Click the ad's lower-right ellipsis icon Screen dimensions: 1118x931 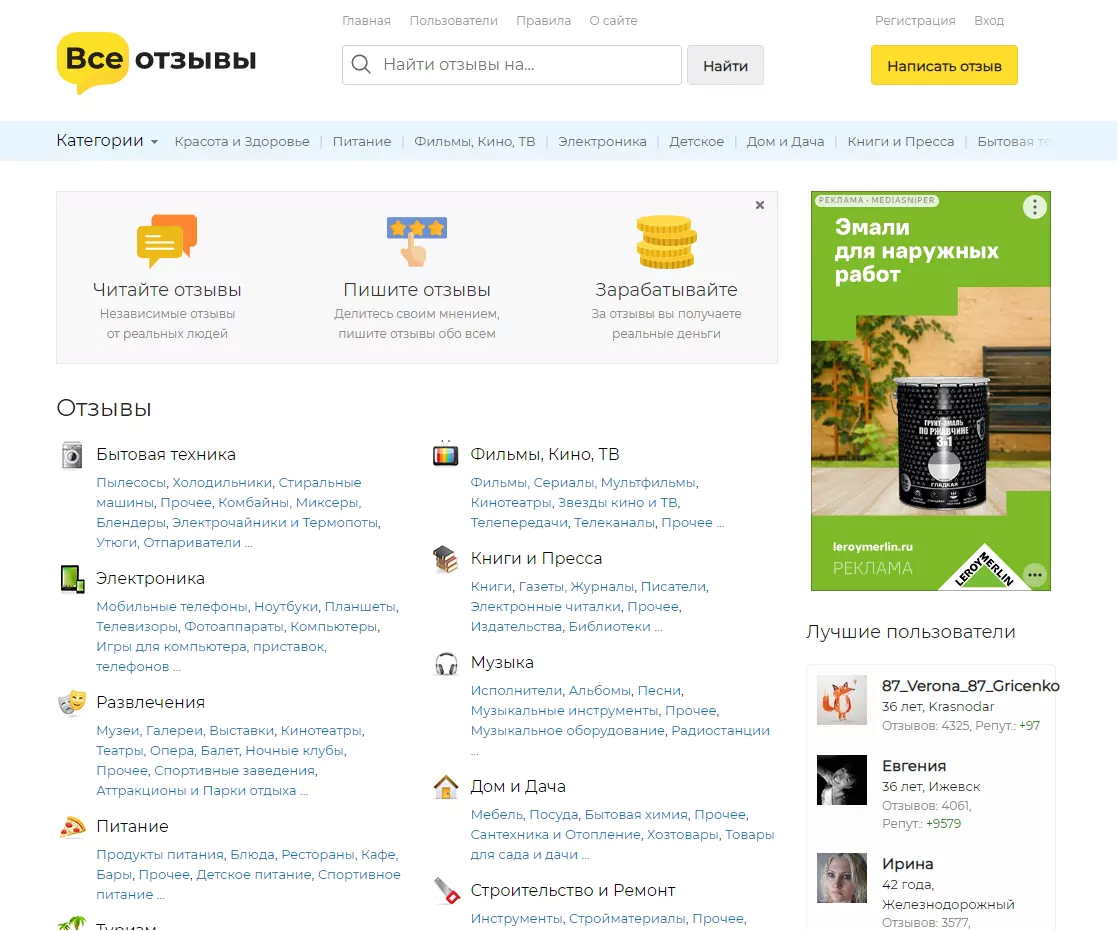click(x=1035, y=574)
